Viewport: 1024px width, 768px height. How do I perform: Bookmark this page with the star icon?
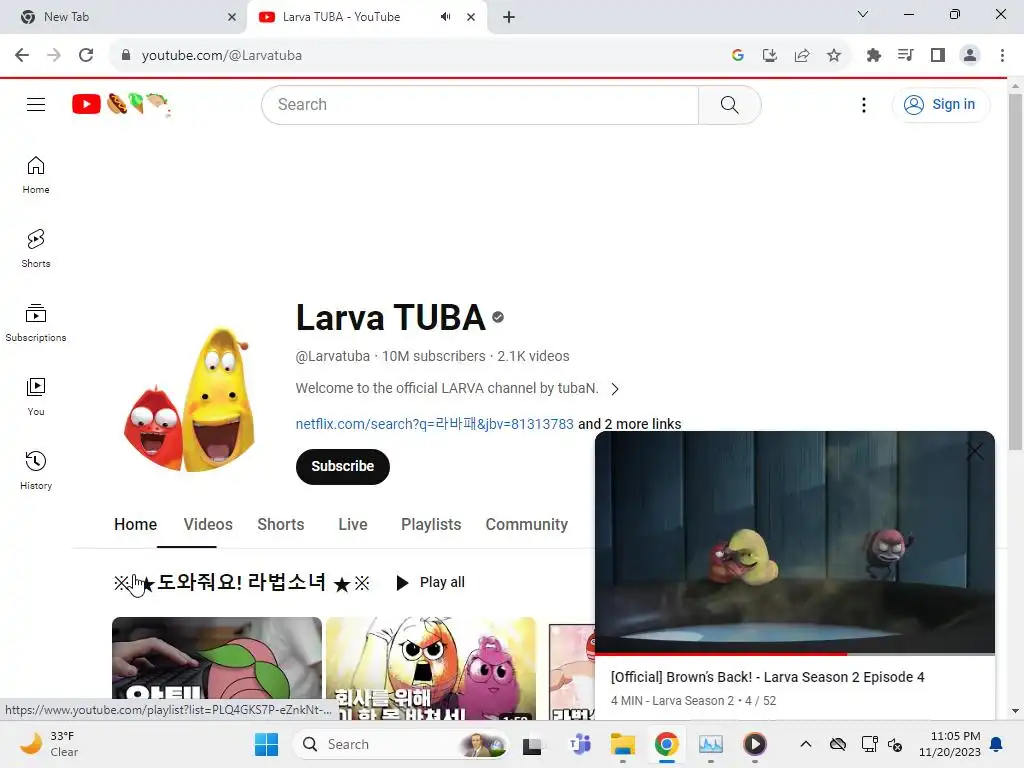tap(833, 56)
